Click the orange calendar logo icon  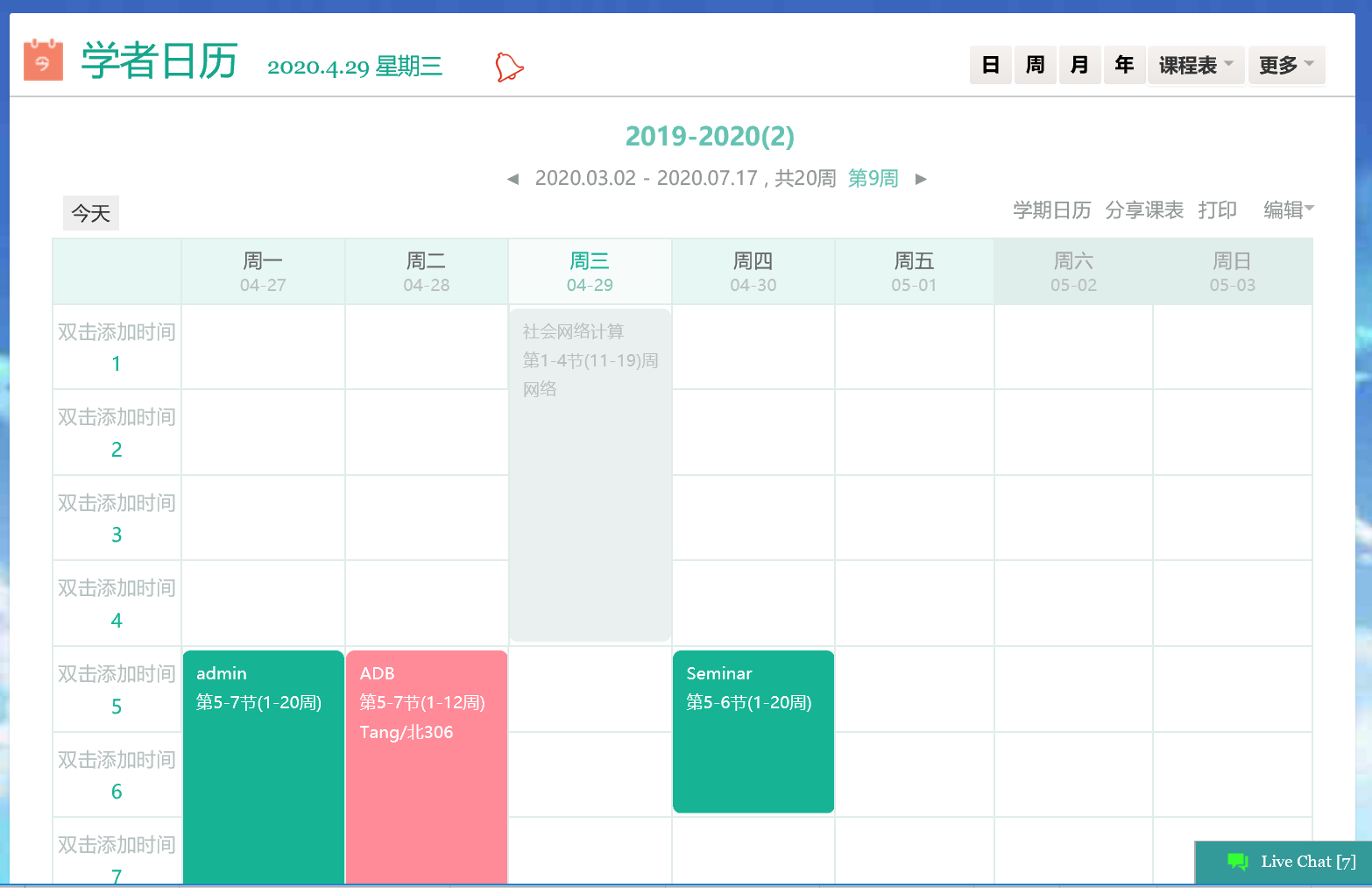(43, 60)
